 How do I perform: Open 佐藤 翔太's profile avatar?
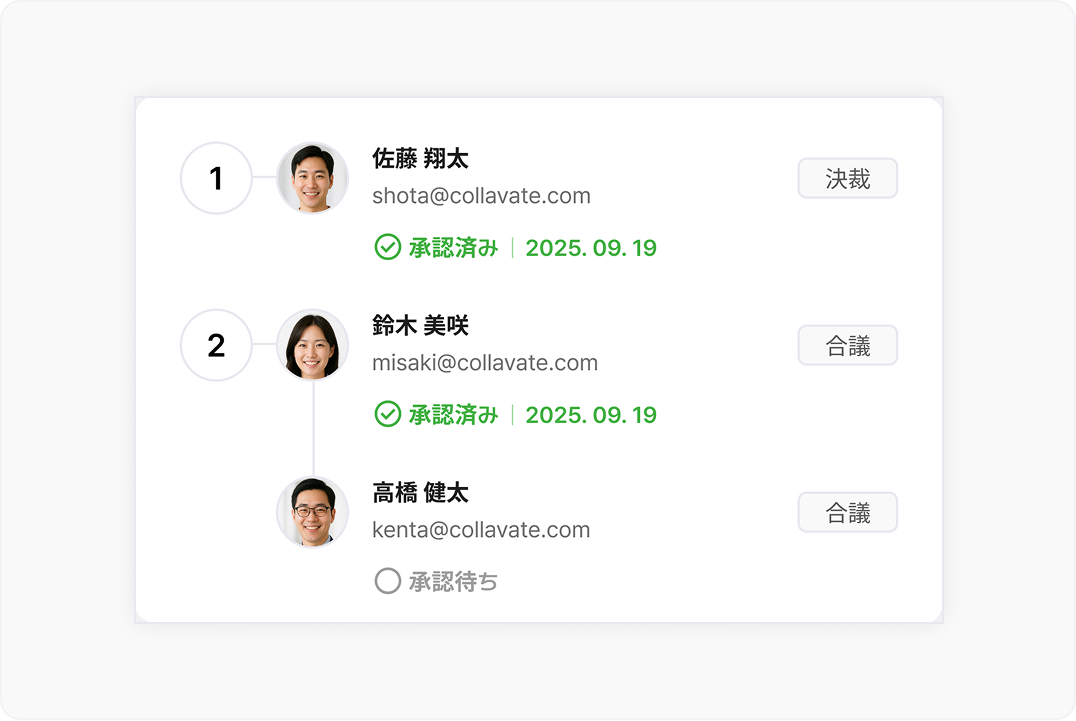coord(312,178)
